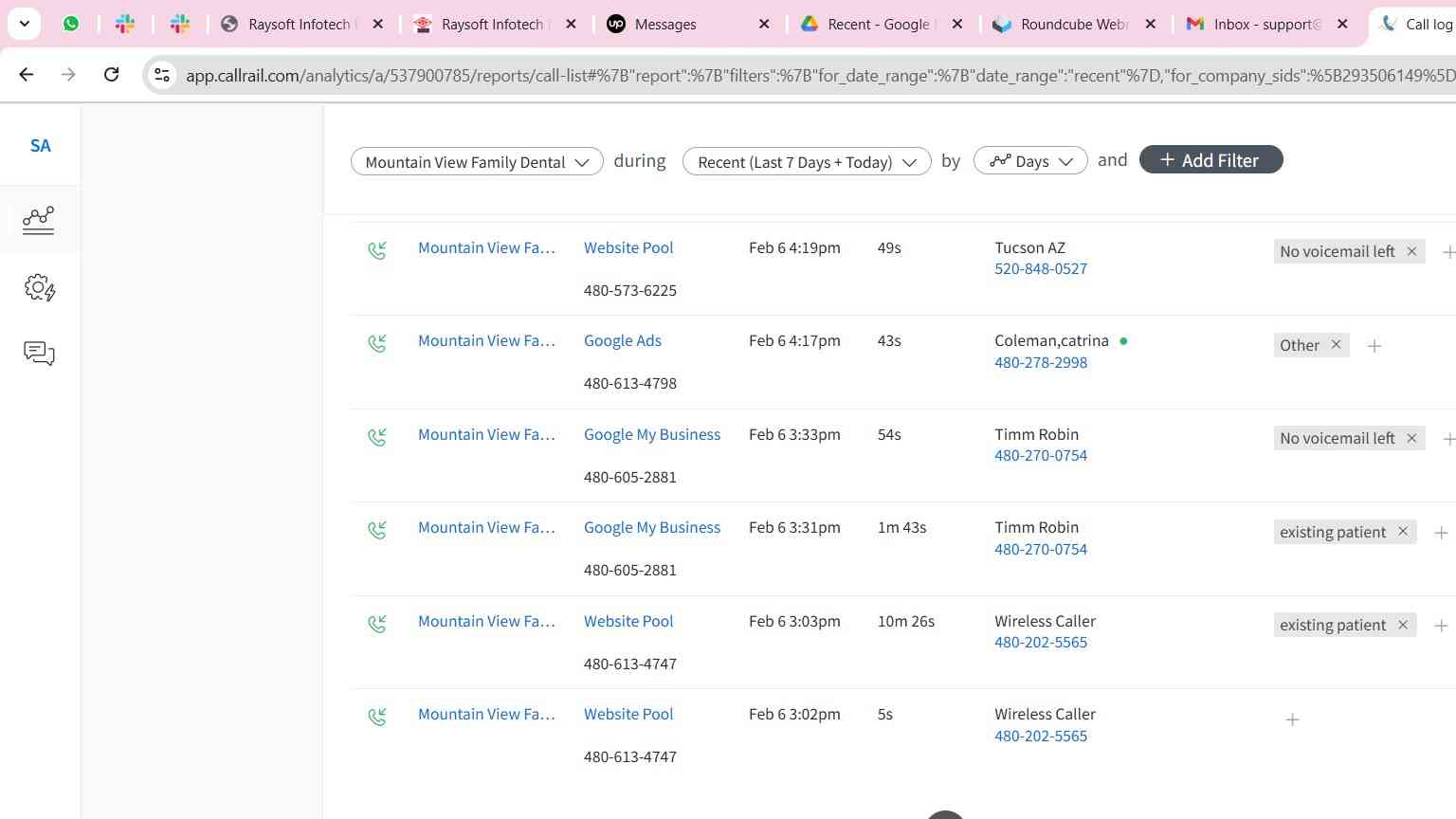The height and width of the screenshot is (819, 1456).
Task: Select tracking number 480-613-4798
Action: tap(630, 383)
